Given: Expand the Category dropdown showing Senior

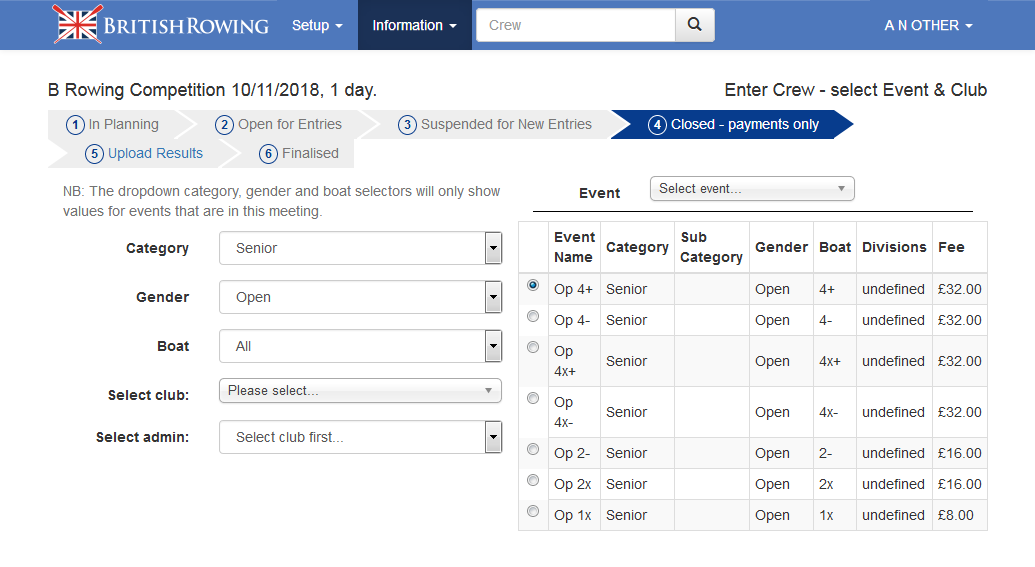Looking at the screenshot, I should 360,248.
